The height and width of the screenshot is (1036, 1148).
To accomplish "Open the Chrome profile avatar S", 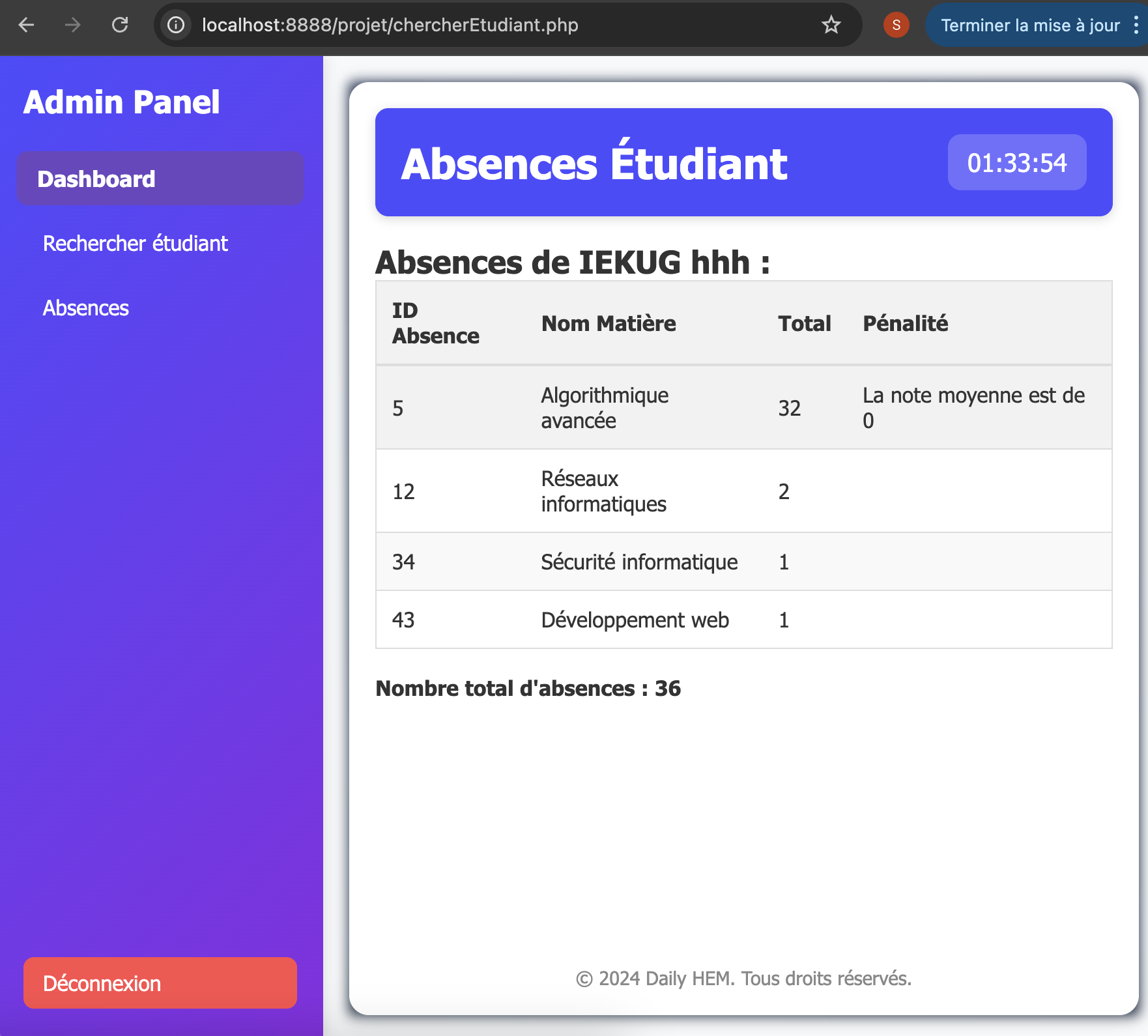I will [x=896, y=25].
